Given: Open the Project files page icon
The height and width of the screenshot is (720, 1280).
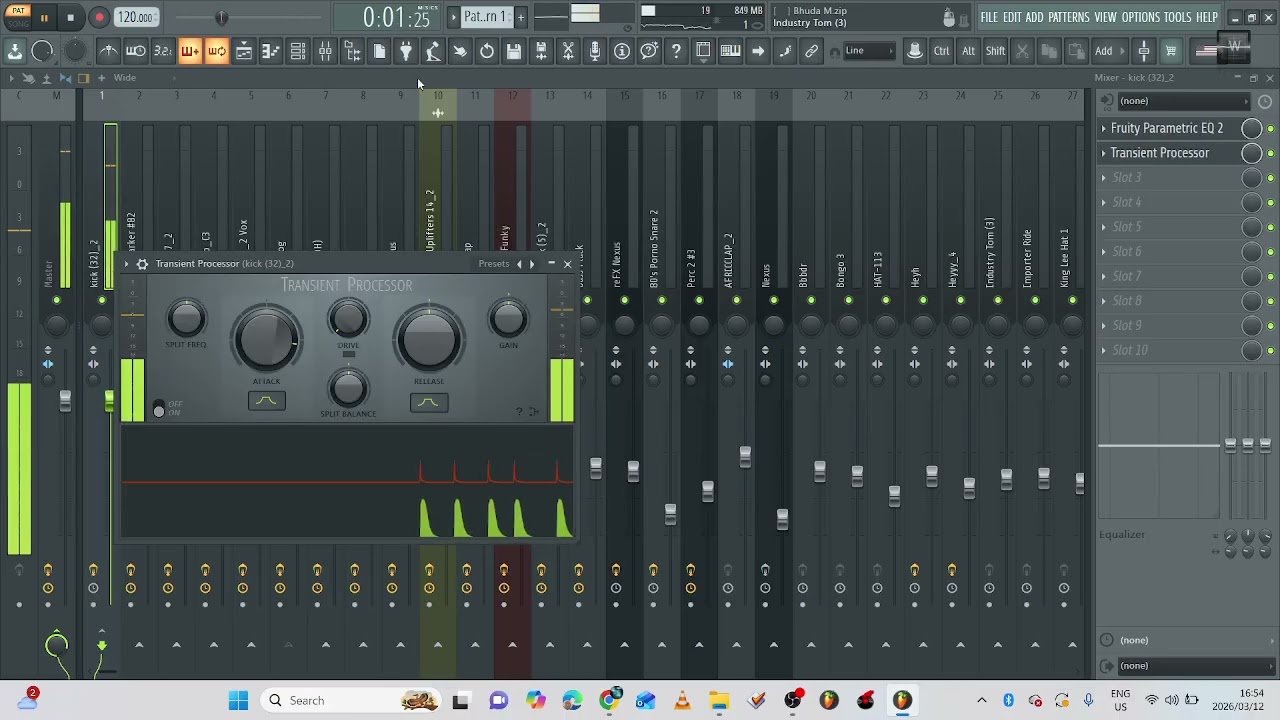Looking at the screenshot, I should click(x=379, y=51).
